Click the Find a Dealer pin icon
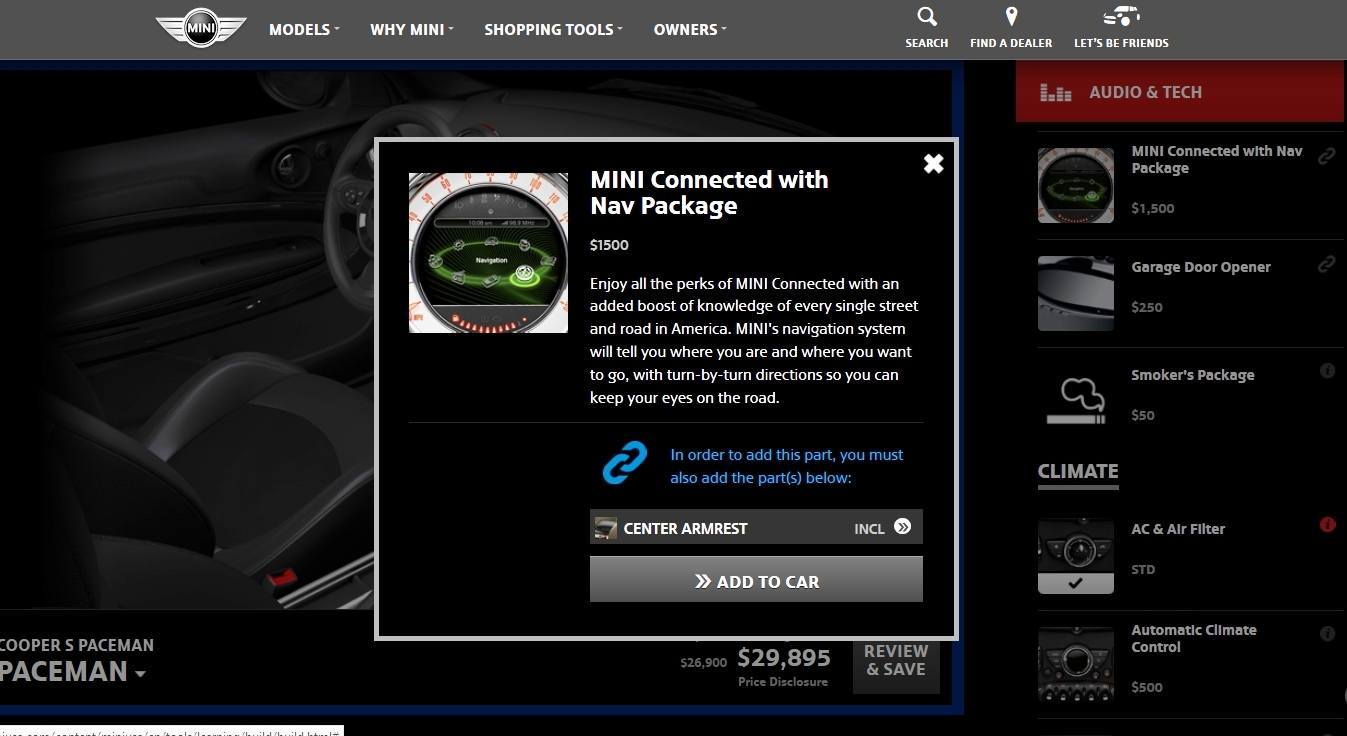 1011,17
